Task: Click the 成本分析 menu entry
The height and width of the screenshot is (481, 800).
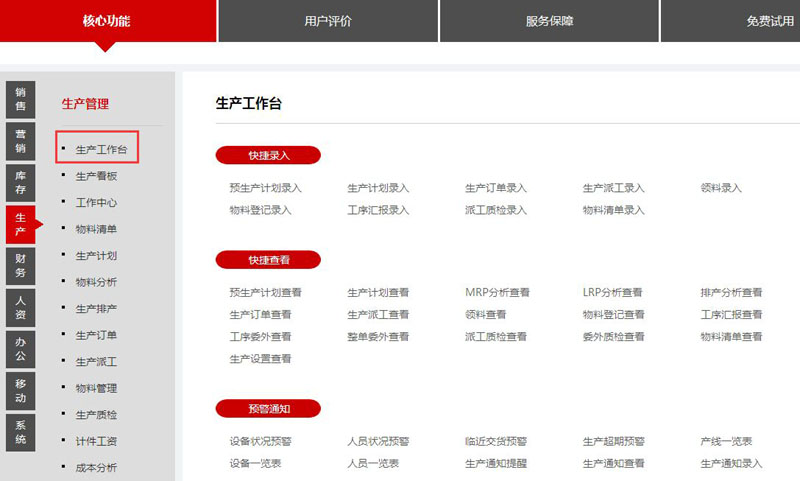Action: tap(97, 468)
